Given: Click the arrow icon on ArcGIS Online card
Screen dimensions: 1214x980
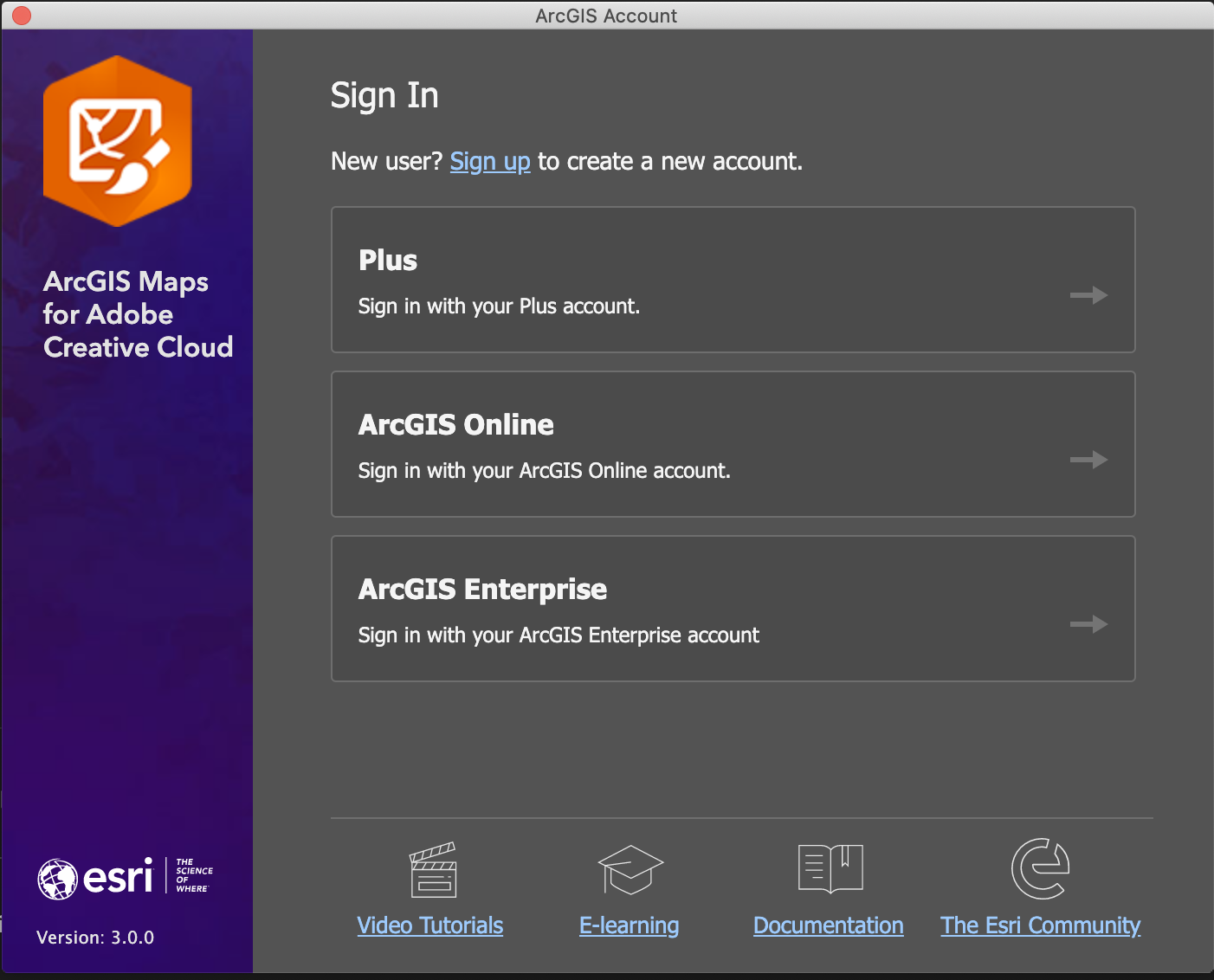Looking at the screenshot, I should [1088, 460].
